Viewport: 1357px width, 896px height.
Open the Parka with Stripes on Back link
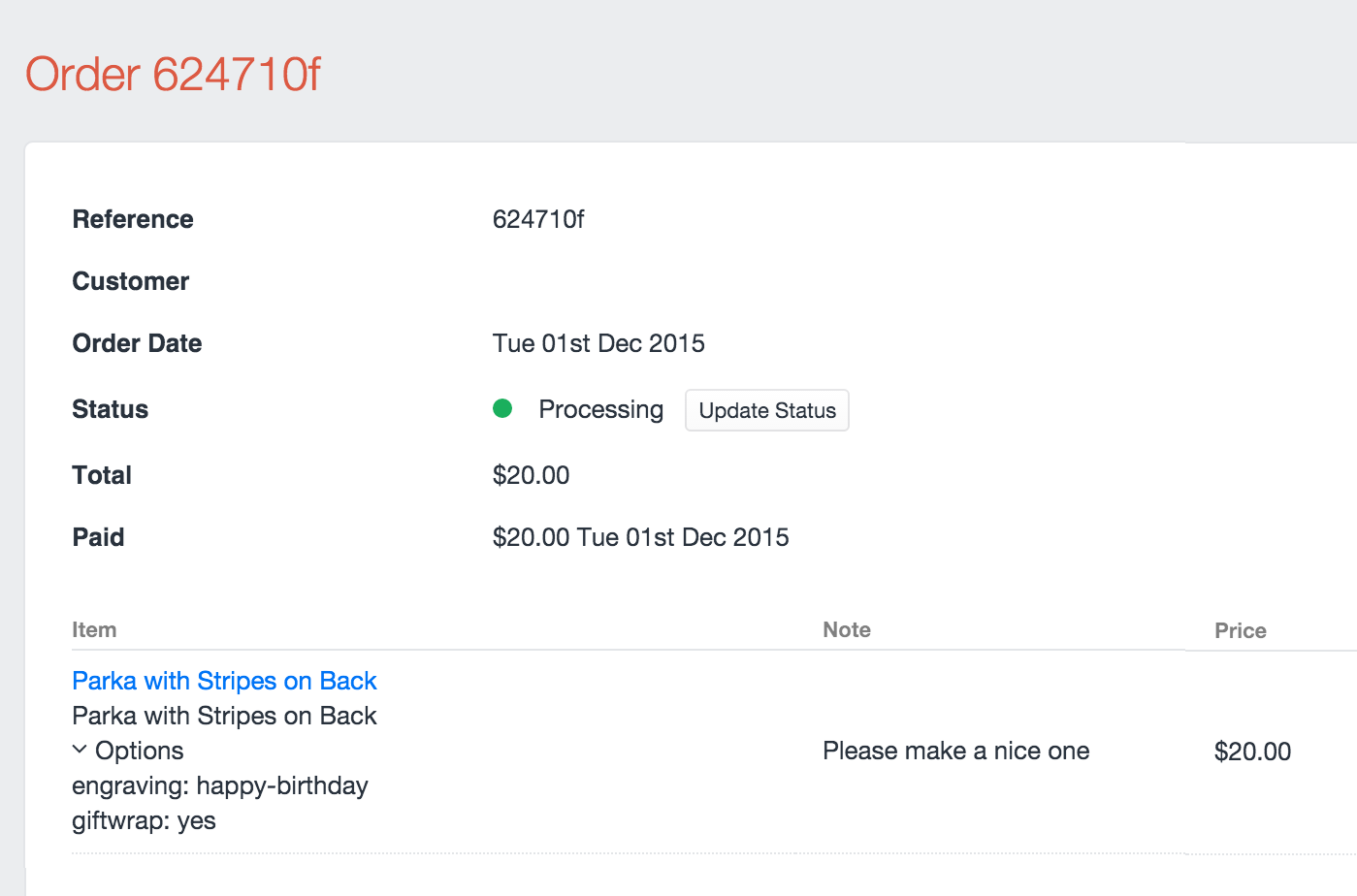click(224, 681)
